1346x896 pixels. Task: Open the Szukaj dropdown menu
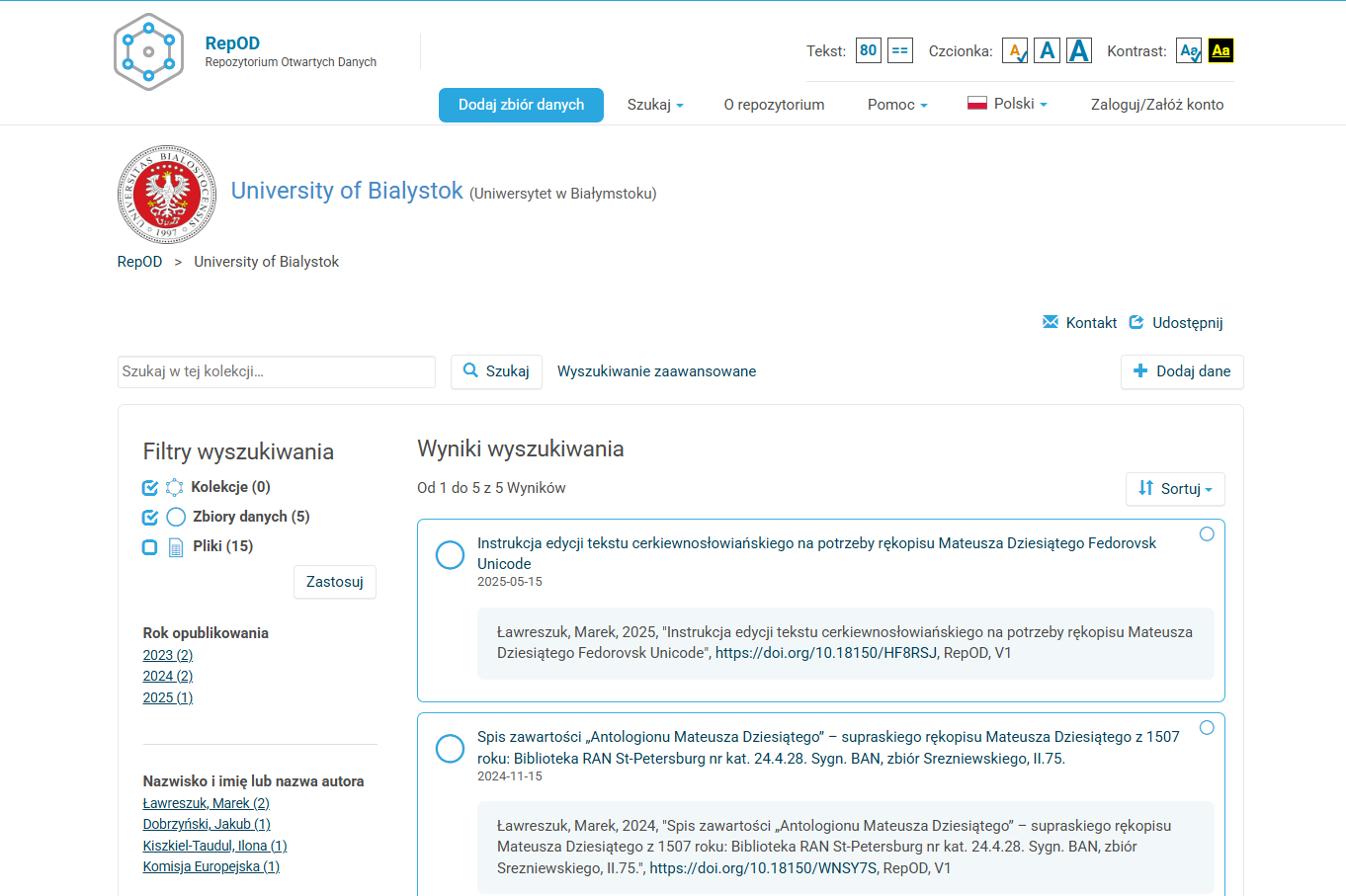click(x=655, y=105)
